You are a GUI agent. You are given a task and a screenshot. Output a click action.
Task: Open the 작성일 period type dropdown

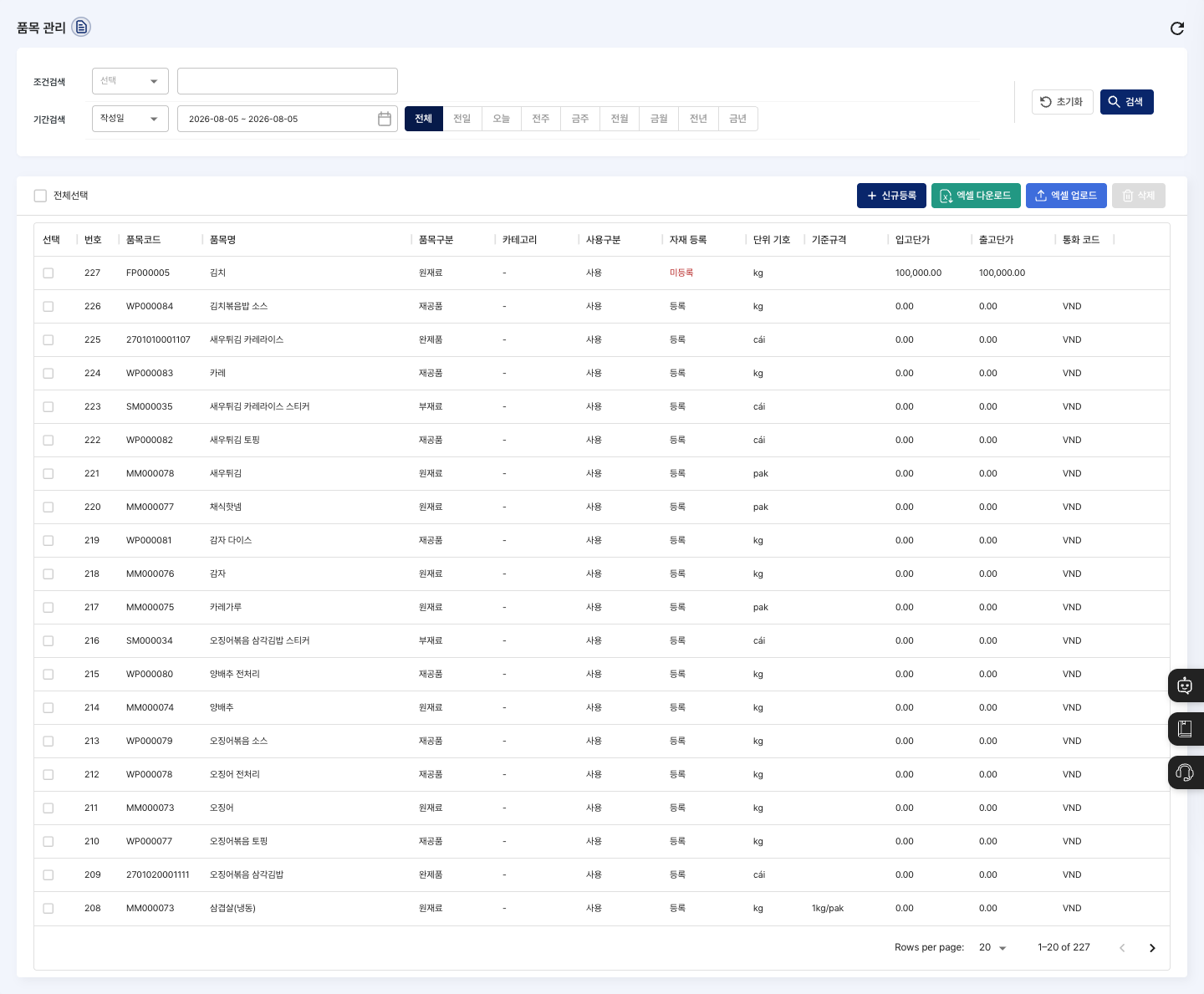pos(130,119)
